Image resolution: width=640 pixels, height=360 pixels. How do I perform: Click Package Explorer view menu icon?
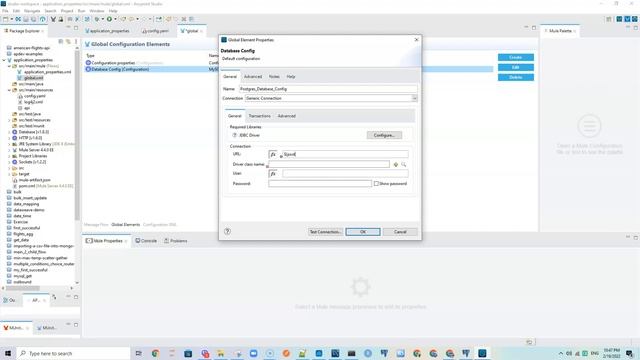[76, 41]
